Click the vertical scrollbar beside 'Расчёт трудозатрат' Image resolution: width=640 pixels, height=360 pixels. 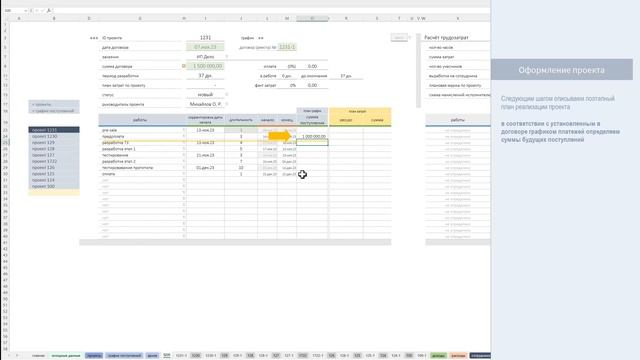(x=418, y=71)
